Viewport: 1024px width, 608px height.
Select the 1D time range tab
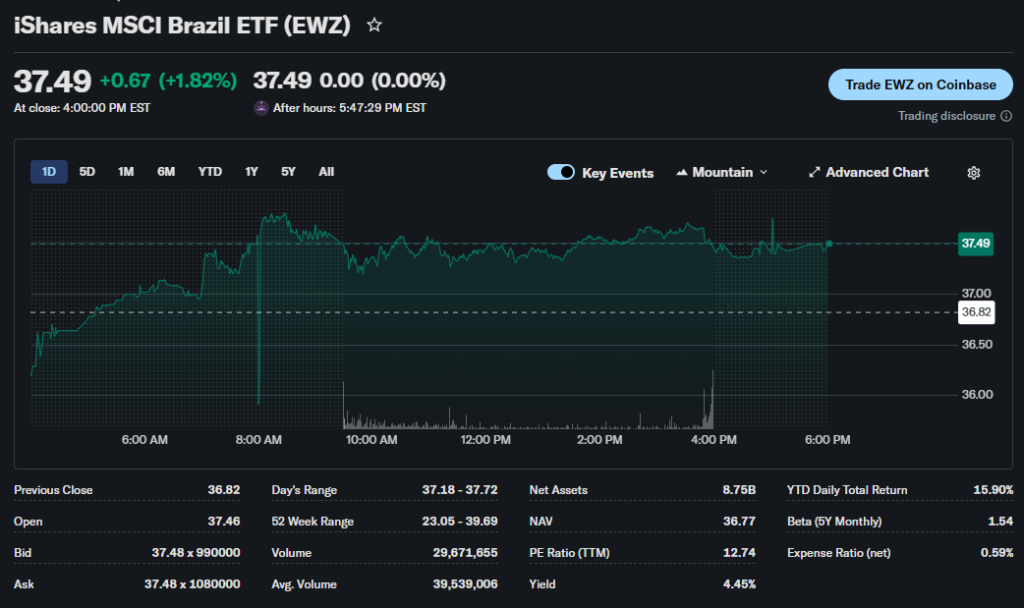[48, 172]
